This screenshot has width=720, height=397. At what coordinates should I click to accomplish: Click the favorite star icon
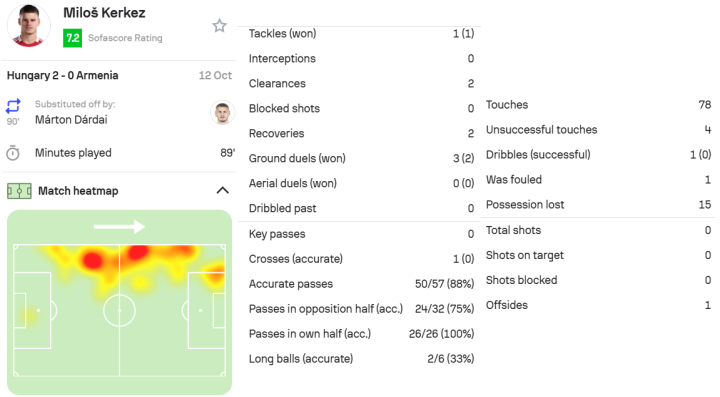pos(219,26)
